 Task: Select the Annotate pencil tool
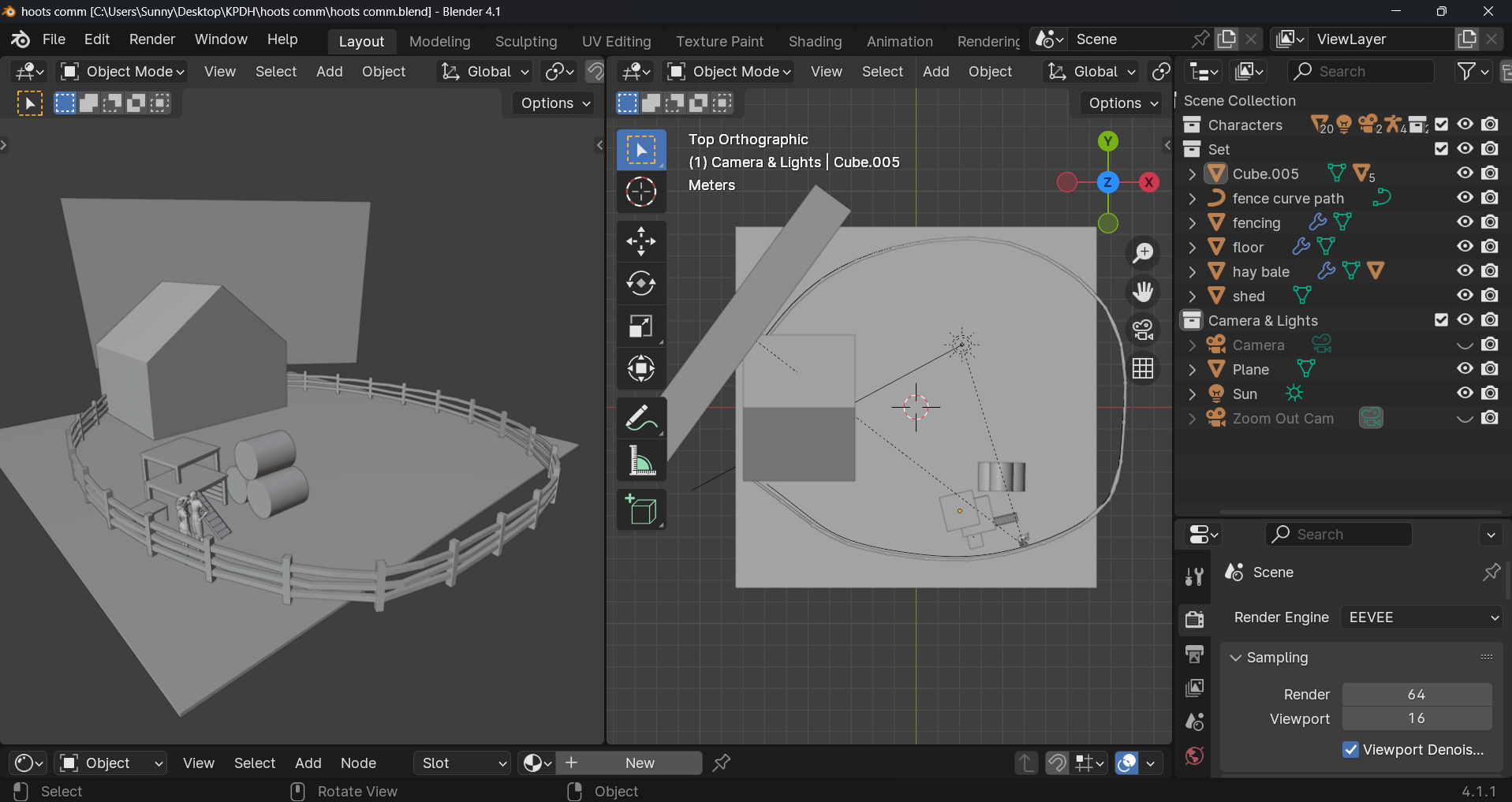(641, 418)
